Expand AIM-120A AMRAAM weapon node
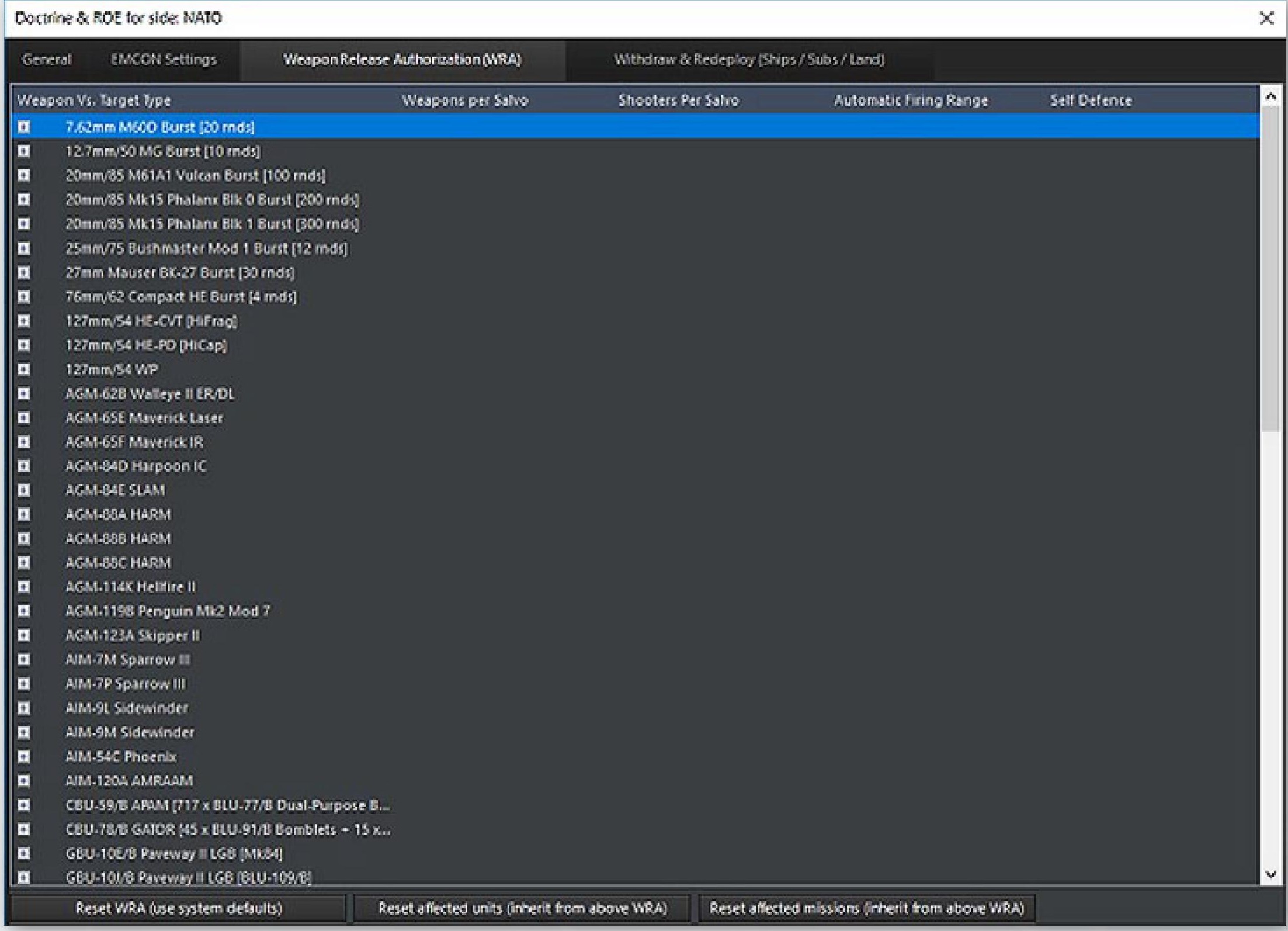The width and height of the screenshot is (1288, 931). coord(23,781)
